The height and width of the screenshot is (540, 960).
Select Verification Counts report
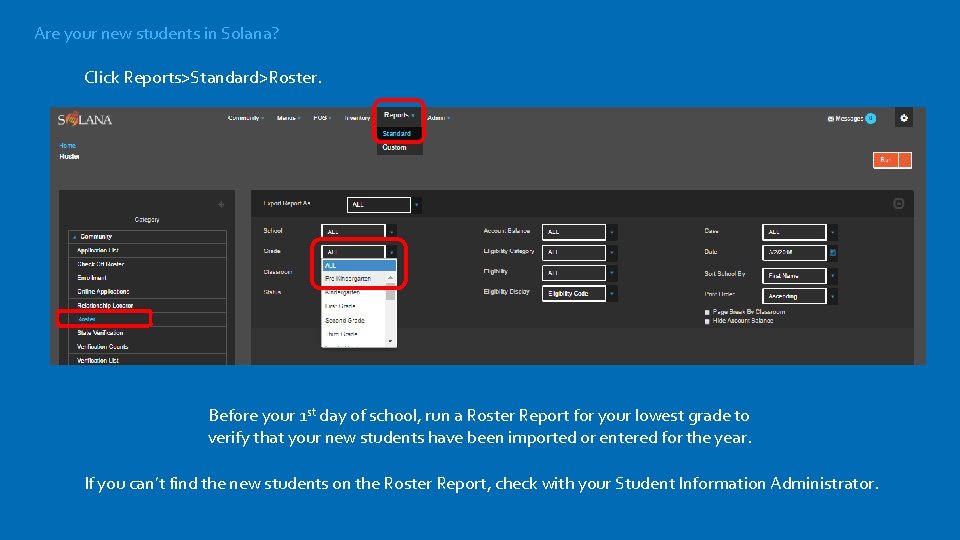[147, 347]
